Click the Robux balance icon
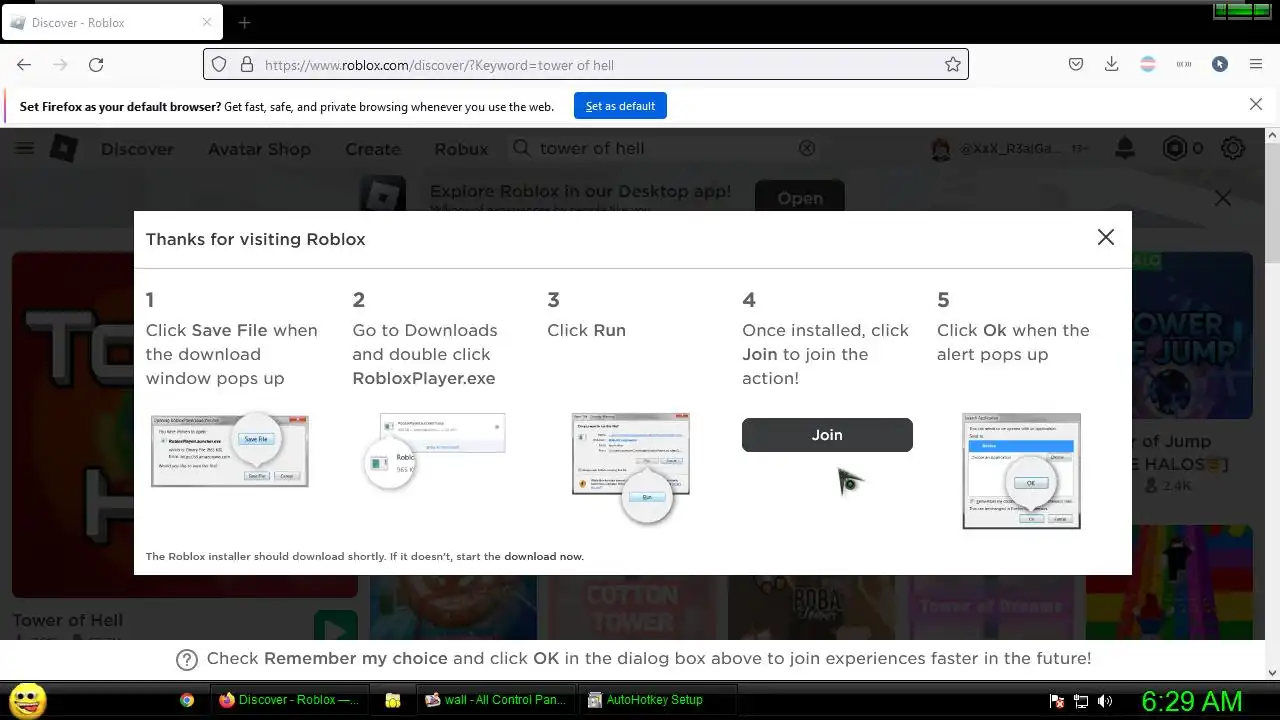The height and width of the screenshot is (720, 1280). click(1175, 148)
